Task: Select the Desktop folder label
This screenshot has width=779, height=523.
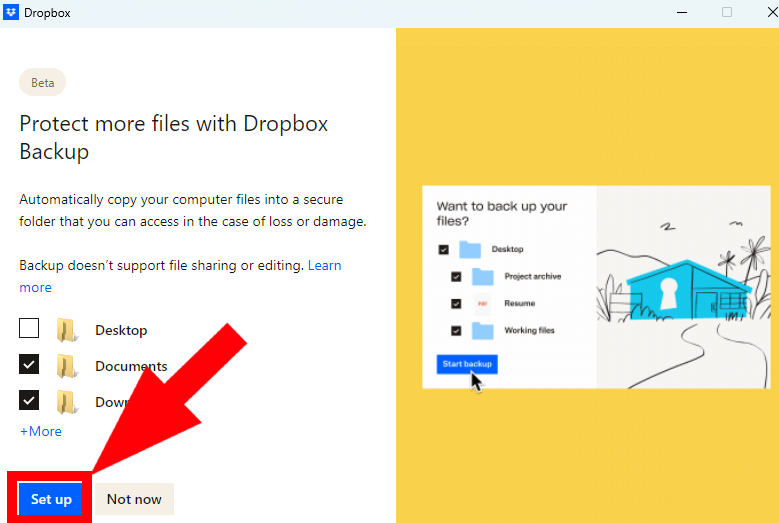Action: tap(121, 330)
